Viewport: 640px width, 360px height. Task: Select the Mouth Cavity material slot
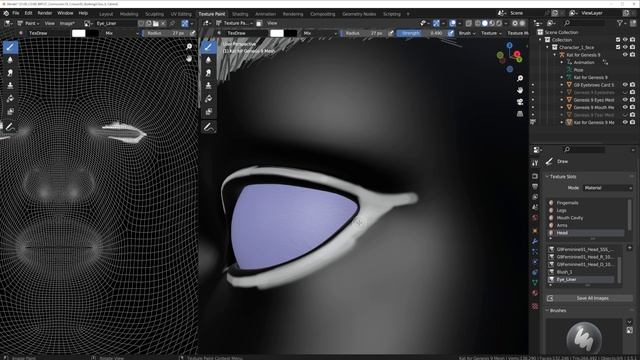(x=586, y=218)
